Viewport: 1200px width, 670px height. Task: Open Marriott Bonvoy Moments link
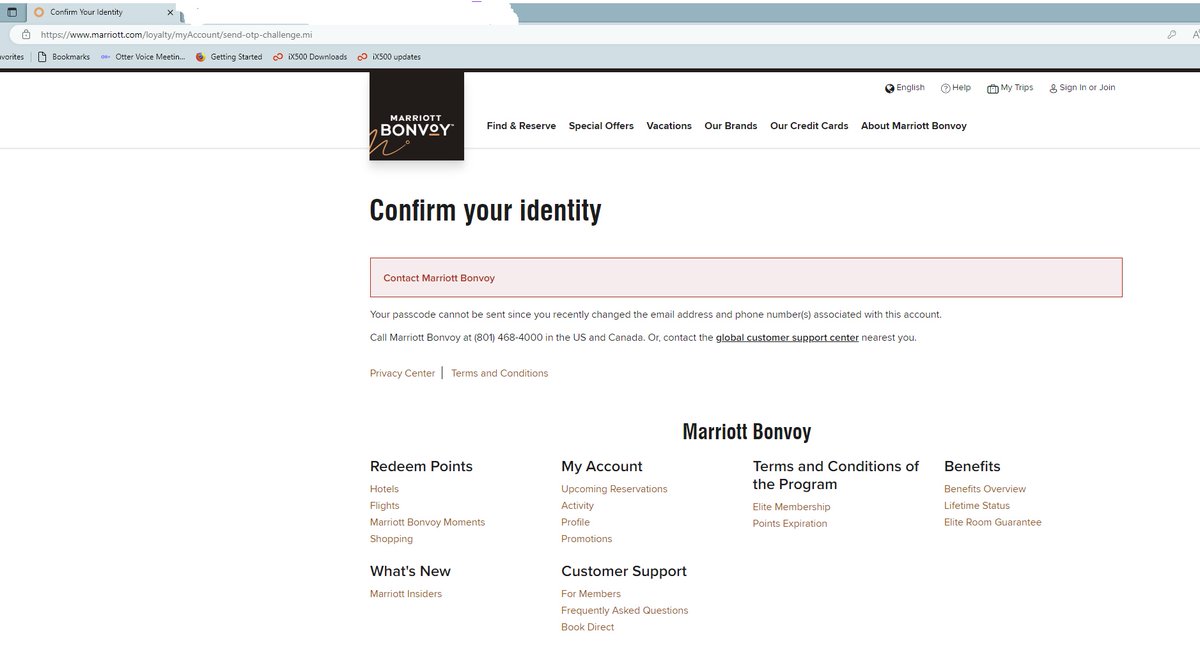click(427, 522)
